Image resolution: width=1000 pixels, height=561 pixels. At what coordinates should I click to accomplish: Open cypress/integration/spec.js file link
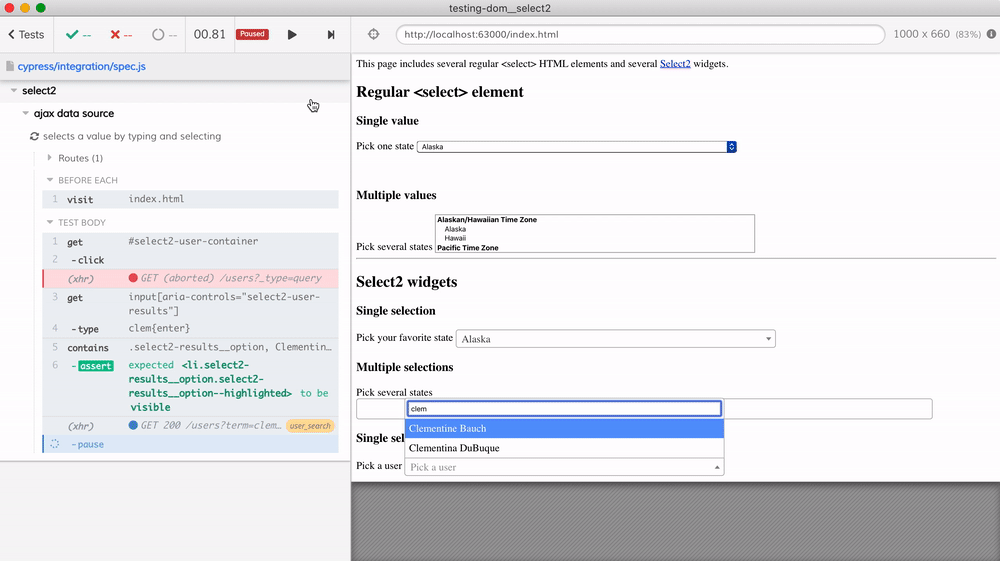pos(81,66)
